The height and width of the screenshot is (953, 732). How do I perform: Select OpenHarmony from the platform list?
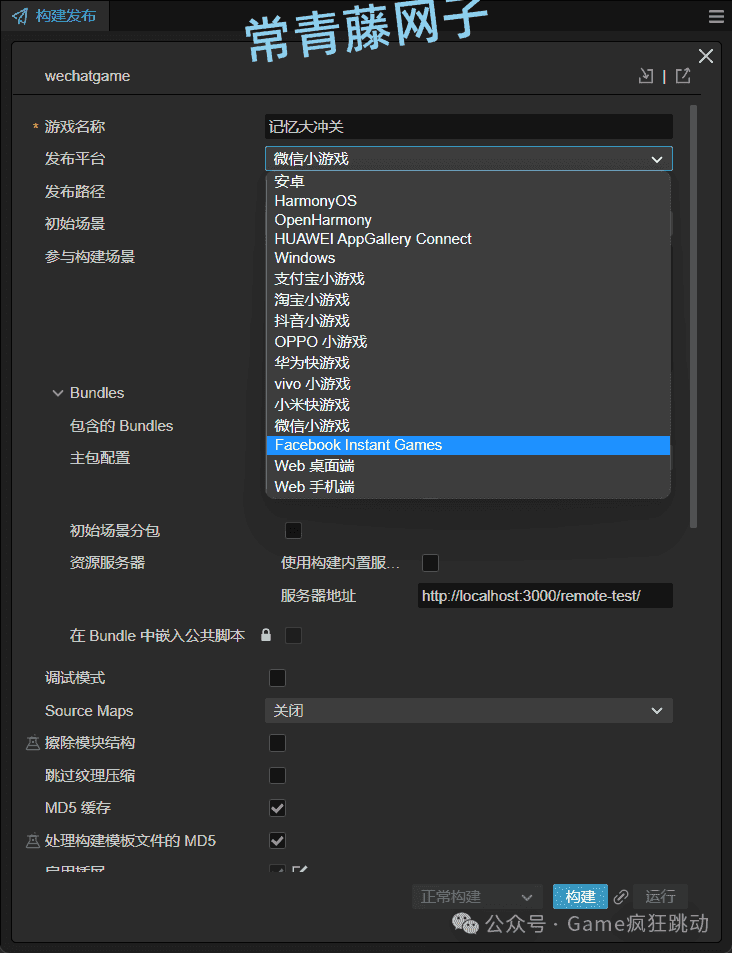tap(468, 220)
